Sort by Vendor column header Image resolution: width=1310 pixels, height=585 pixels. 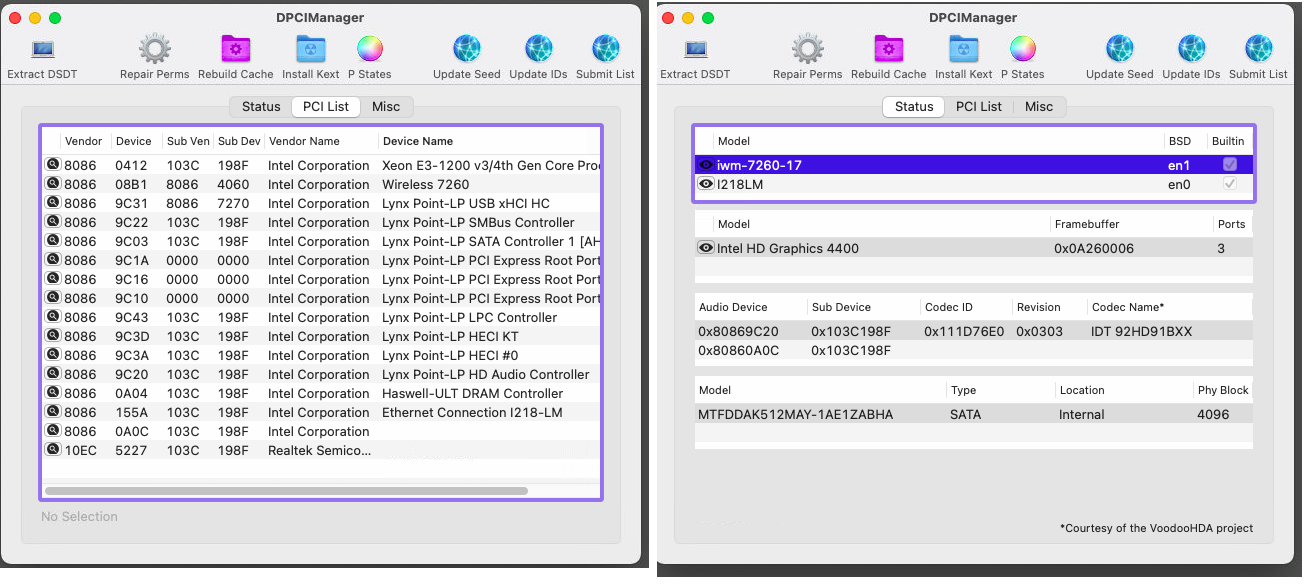pos(84,141)
